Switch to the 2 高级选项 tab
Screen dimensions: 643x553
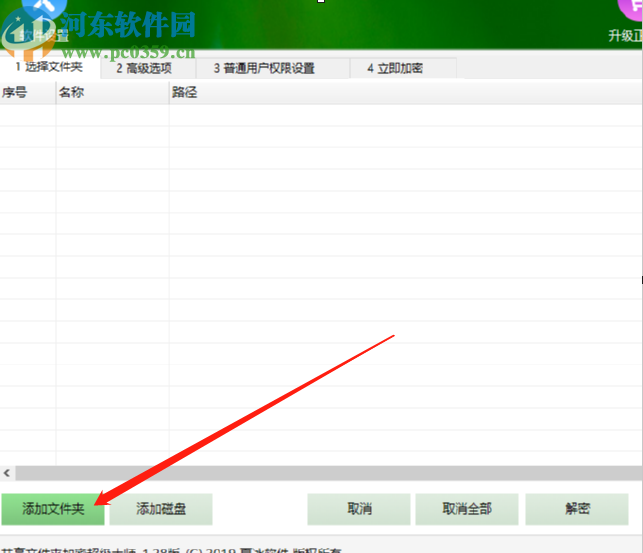148,68
